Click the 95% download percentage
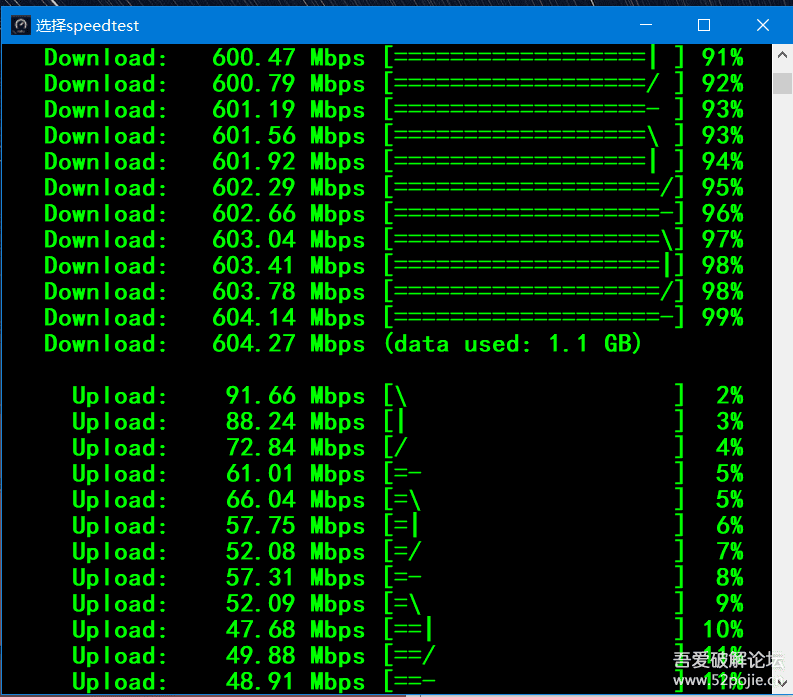 (722, 188)
